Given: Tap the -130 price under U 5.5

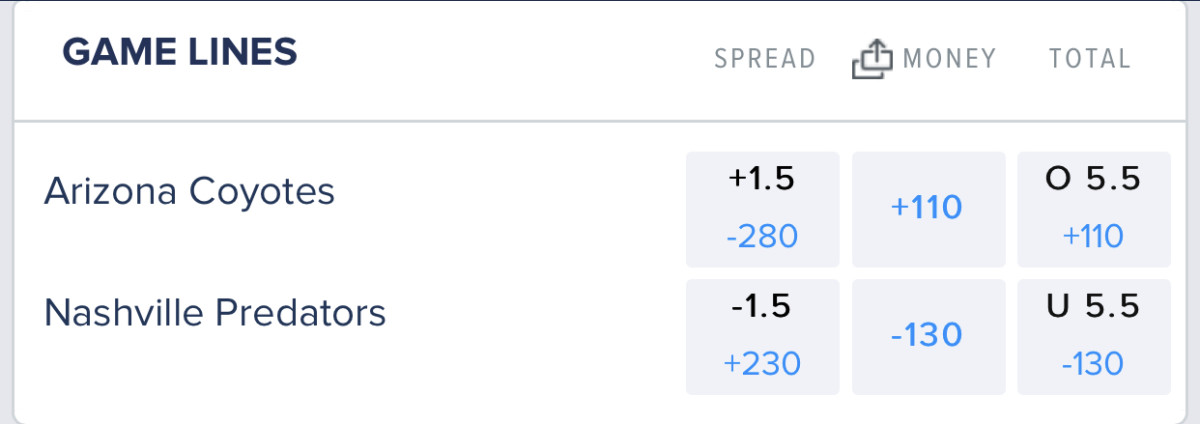Looking at the screenshot, I should tap(1094, 364).
